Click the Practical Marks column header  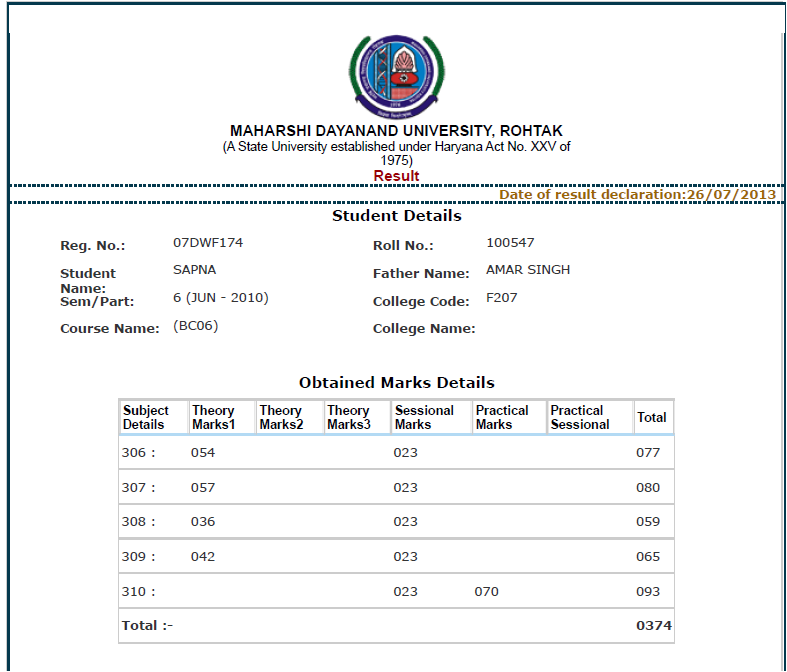[x=509, y=417]
